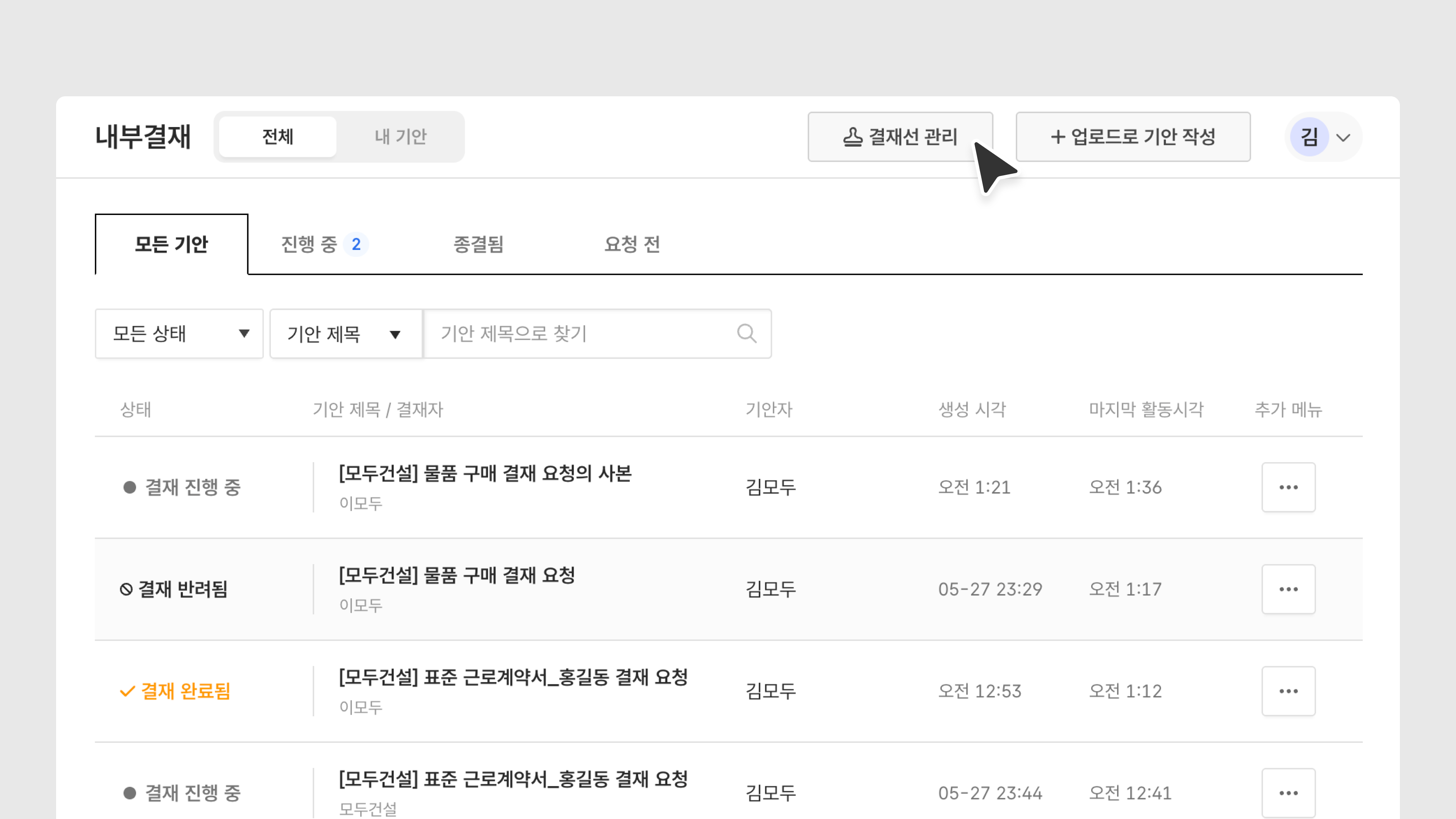Go to the 종결됨 tab
This screenshot has width=1456, height=819.
tap(478, 244)
